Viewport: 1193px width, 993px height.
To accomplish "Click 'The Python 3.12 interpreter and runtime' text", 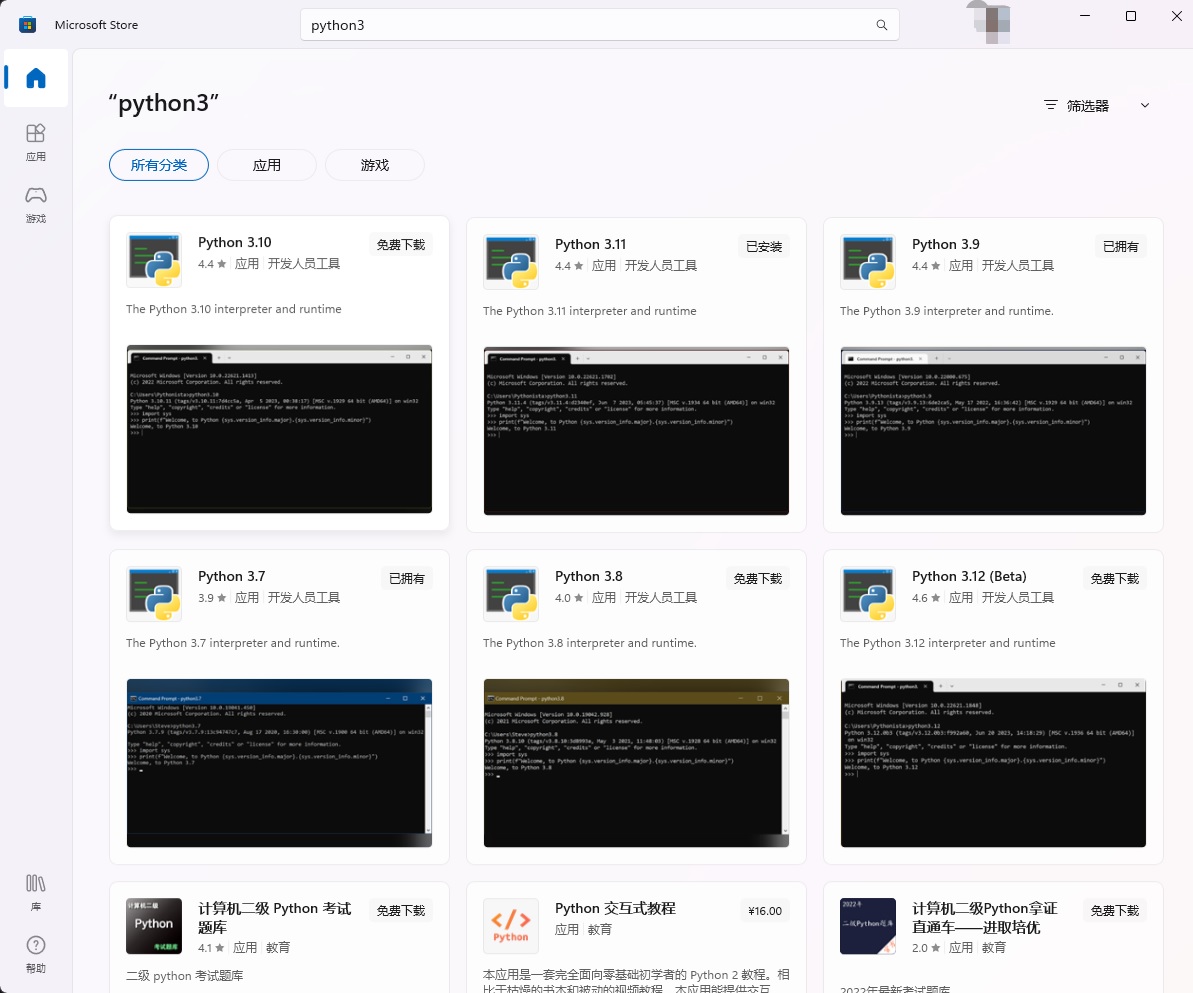I will (x=947, y=643).
